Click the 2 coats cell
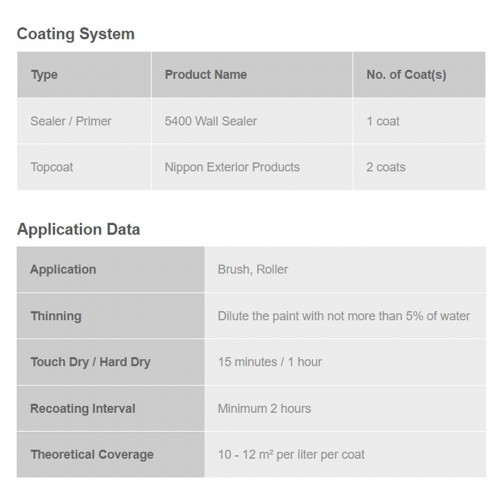500x500 pixels. point(419,167)
